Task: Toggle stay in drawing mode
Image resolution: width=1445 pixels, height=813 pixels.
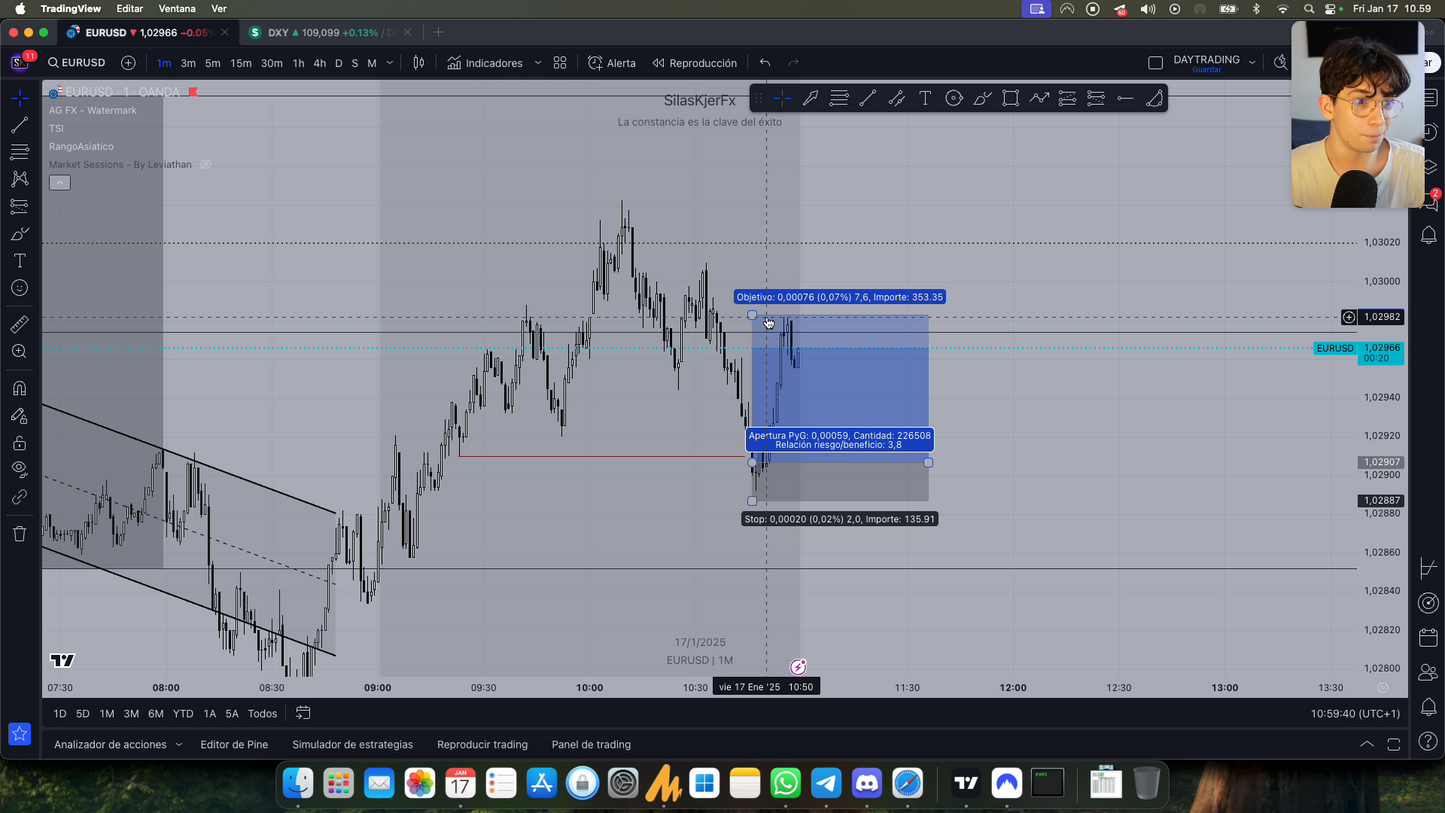Action: [x=20, y=415]
